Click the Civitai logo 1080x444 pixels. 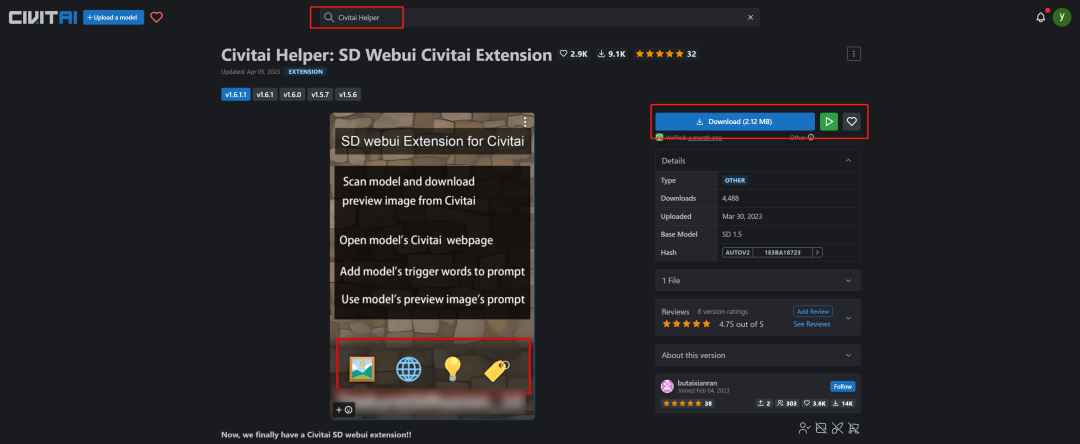[43, 17]
